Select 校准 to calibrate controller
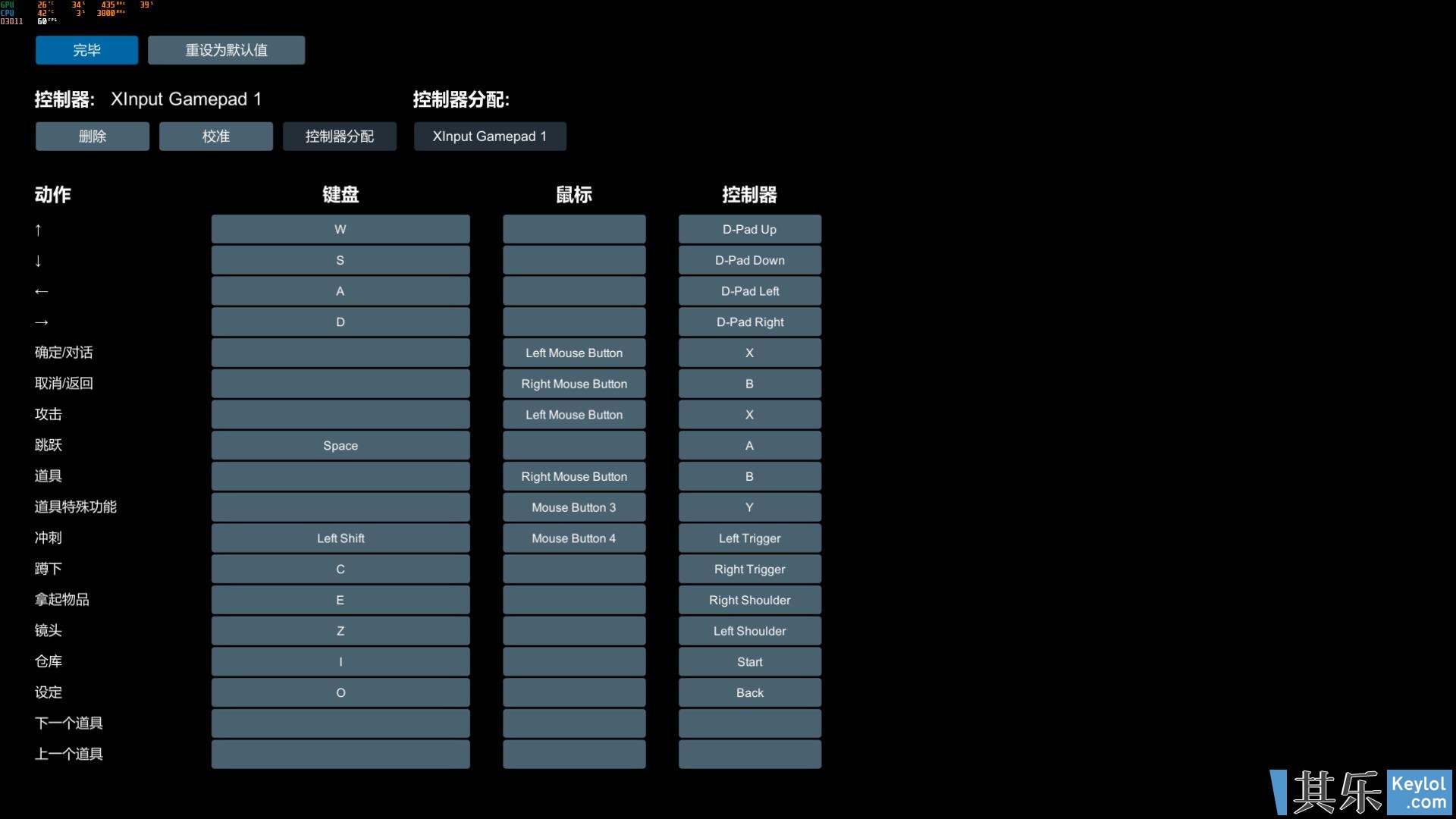 coord(216,135)
